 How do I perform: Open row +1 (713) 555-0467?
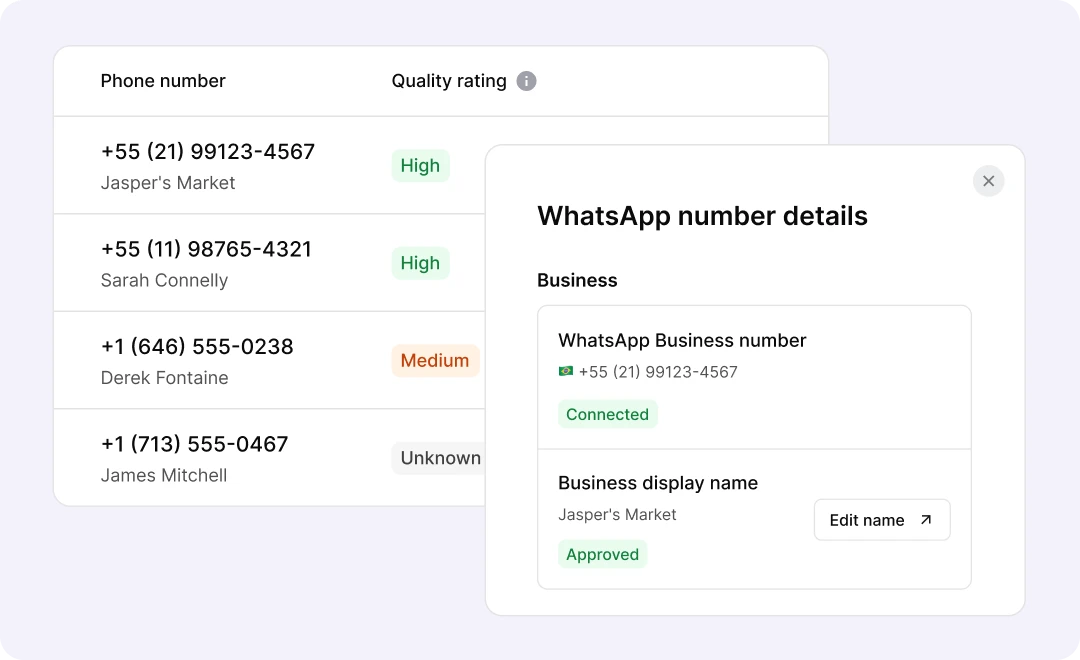pos(194,444)
